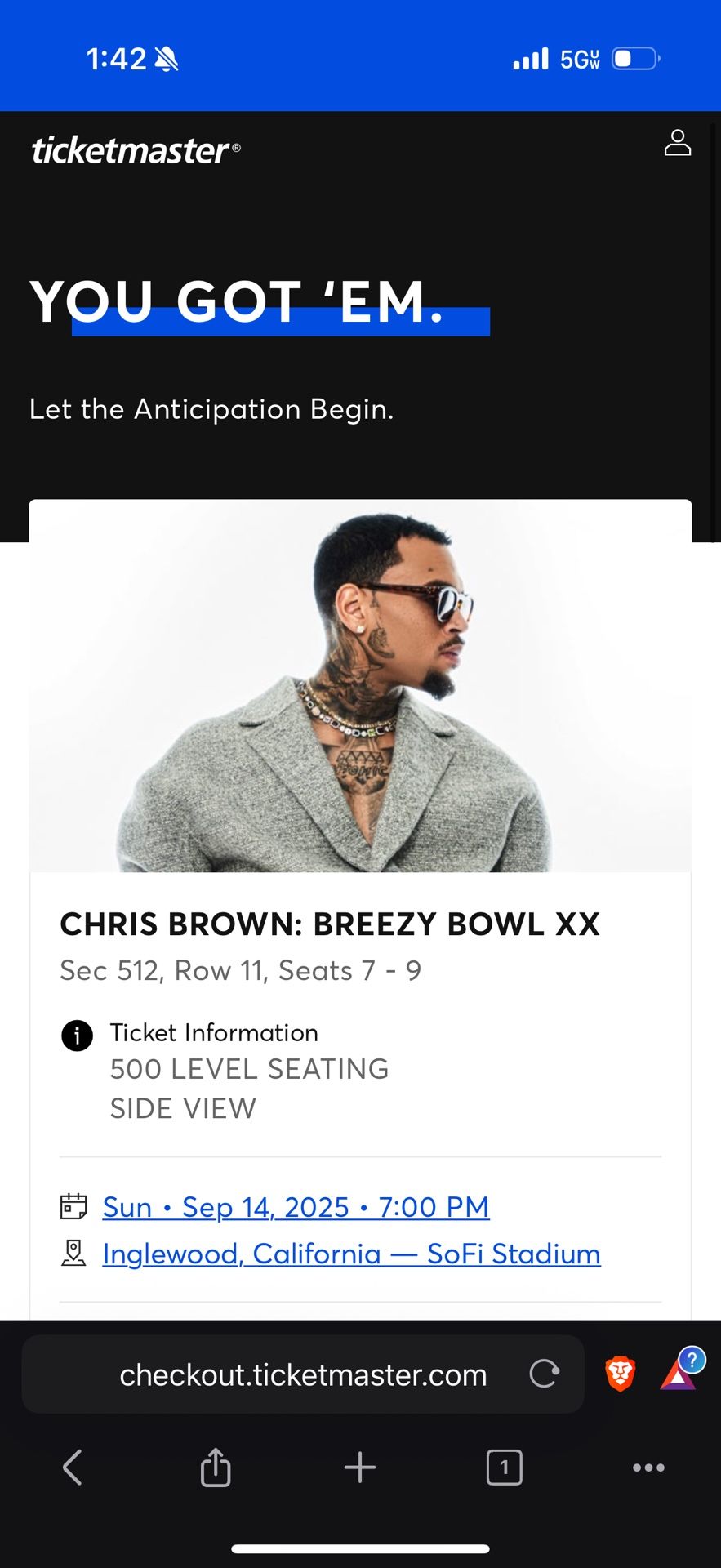This screenshot has height=1568, width=721.
Task: Open the Sun Sep 14, 2025 date link
Action: (x=296, y=1207)
